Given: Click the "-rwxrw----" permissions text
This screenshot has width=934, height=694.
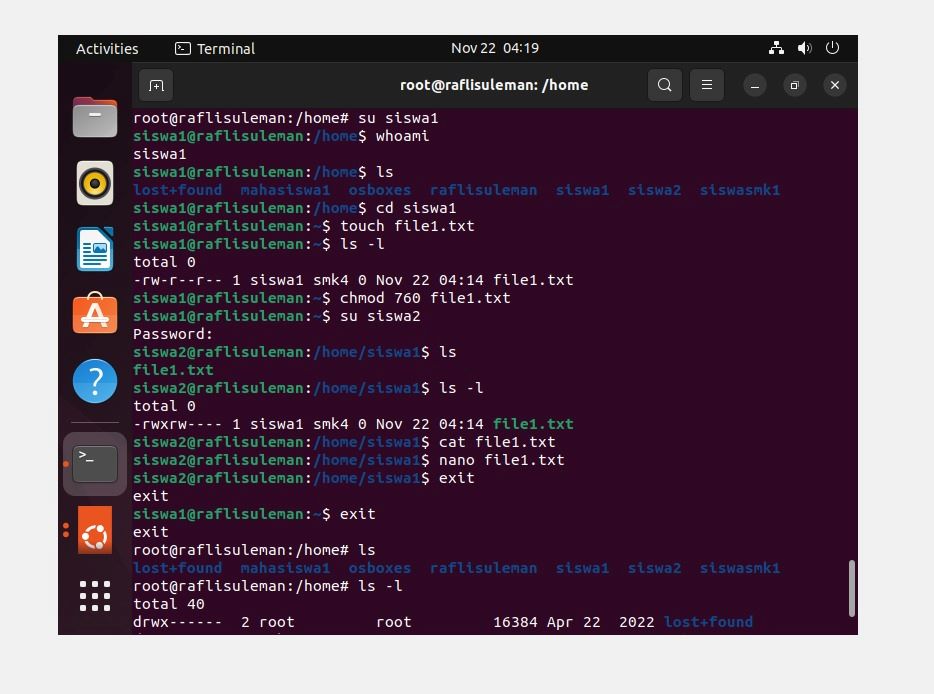Looking at the screenshot, I should click(178, 424).
